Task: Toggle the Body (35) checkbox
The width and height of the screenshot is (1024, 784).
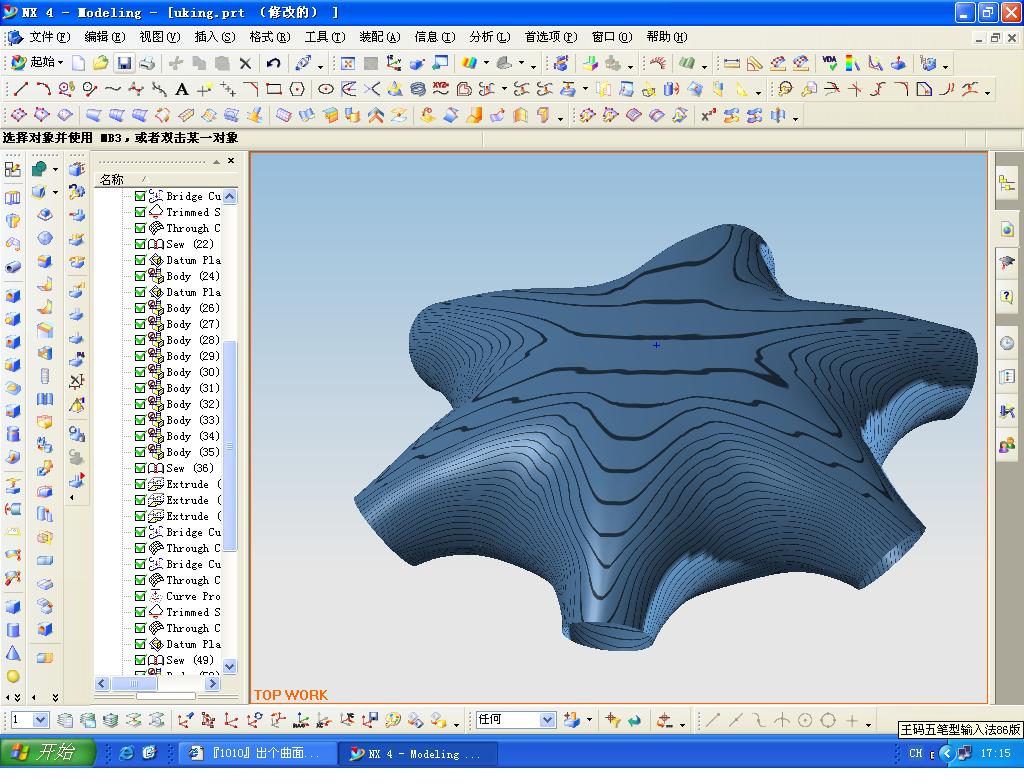Action: tap(140, 452)
